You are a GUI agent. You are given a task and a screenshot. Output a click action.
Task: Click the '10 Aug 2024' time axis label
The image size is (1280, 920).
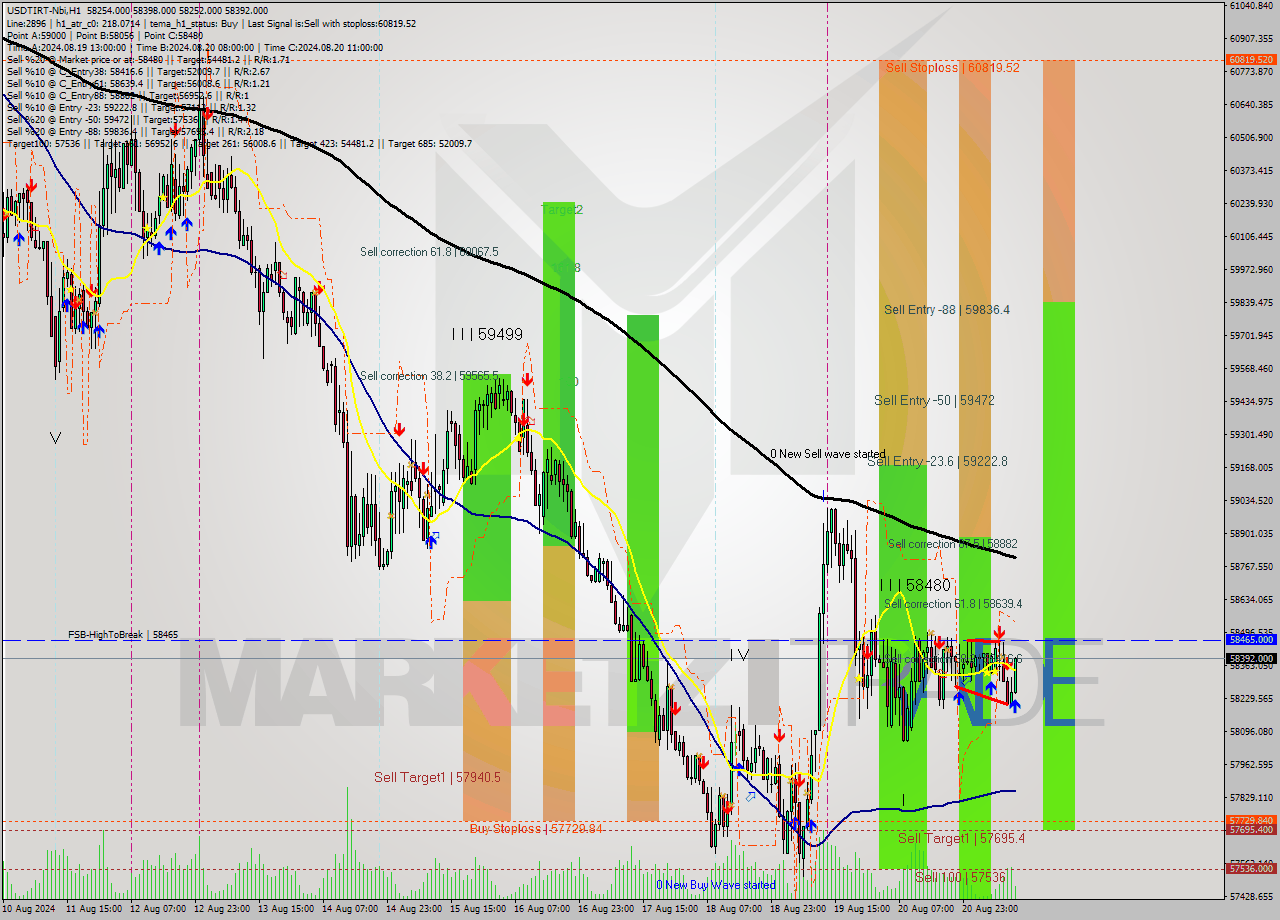point(30,909)
